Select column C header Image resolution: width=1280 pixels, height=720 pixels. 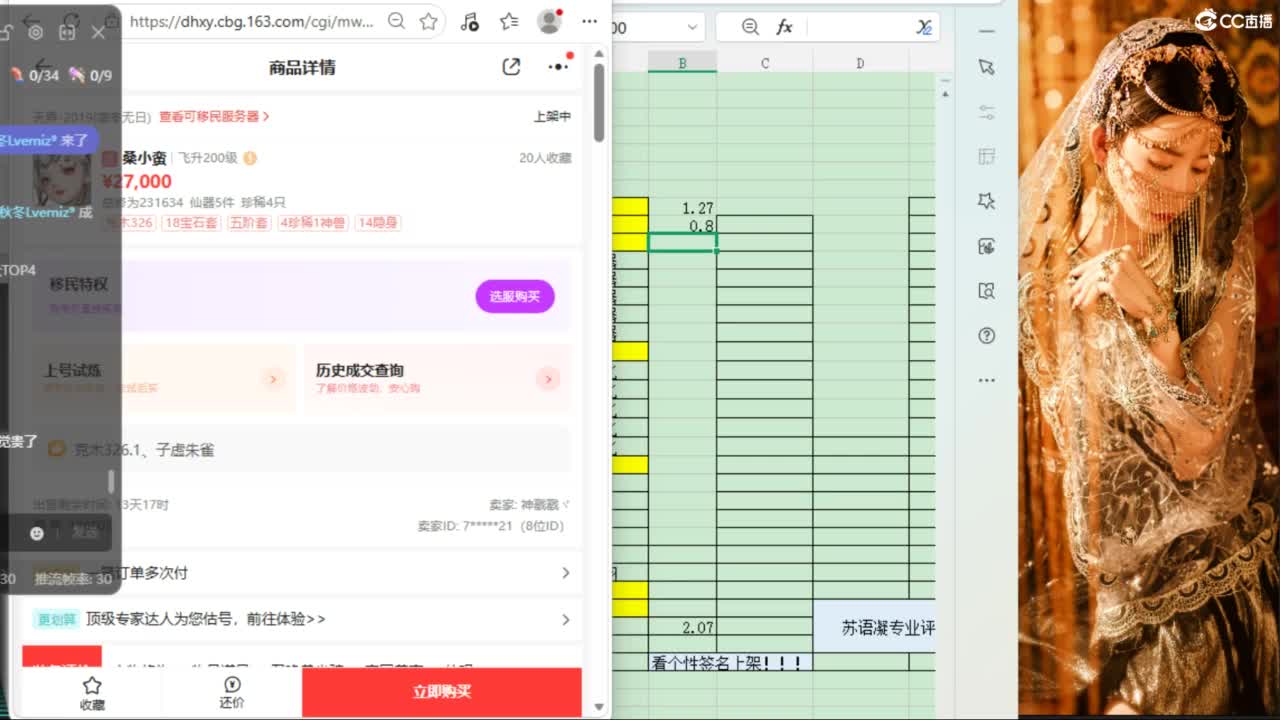(765, 63)
